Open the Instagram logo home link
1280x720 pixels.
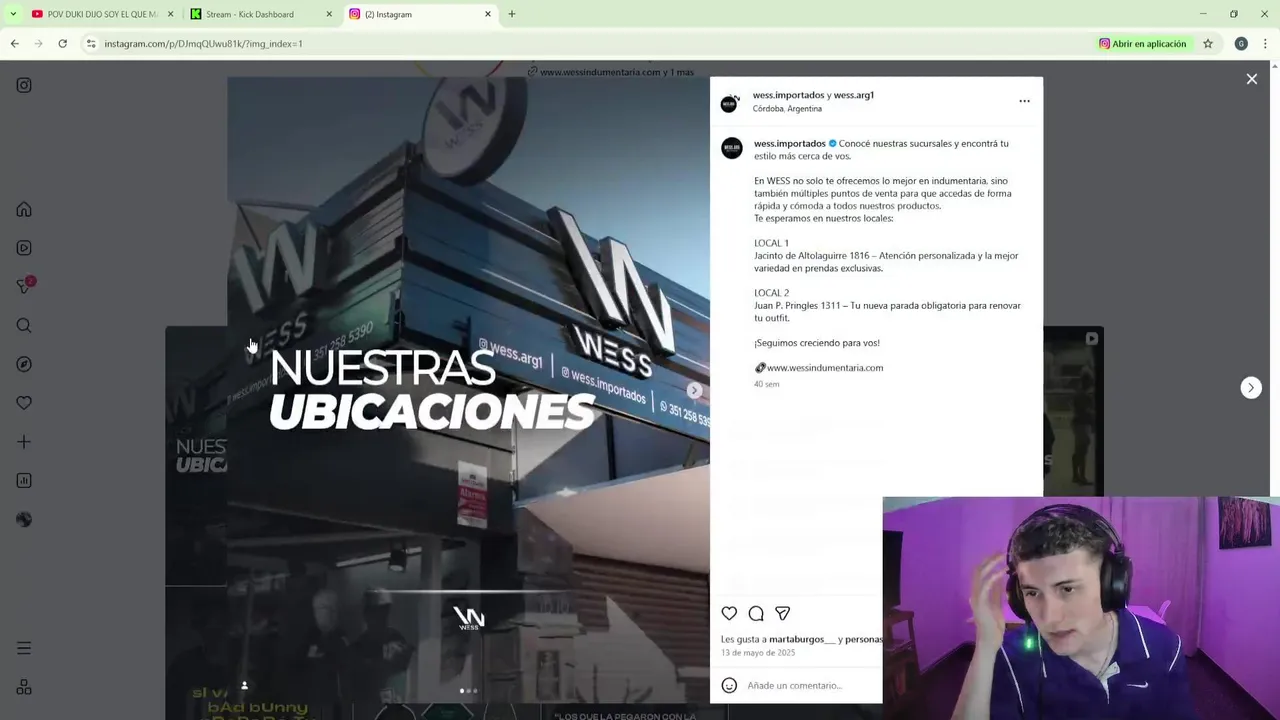[24, 85]
